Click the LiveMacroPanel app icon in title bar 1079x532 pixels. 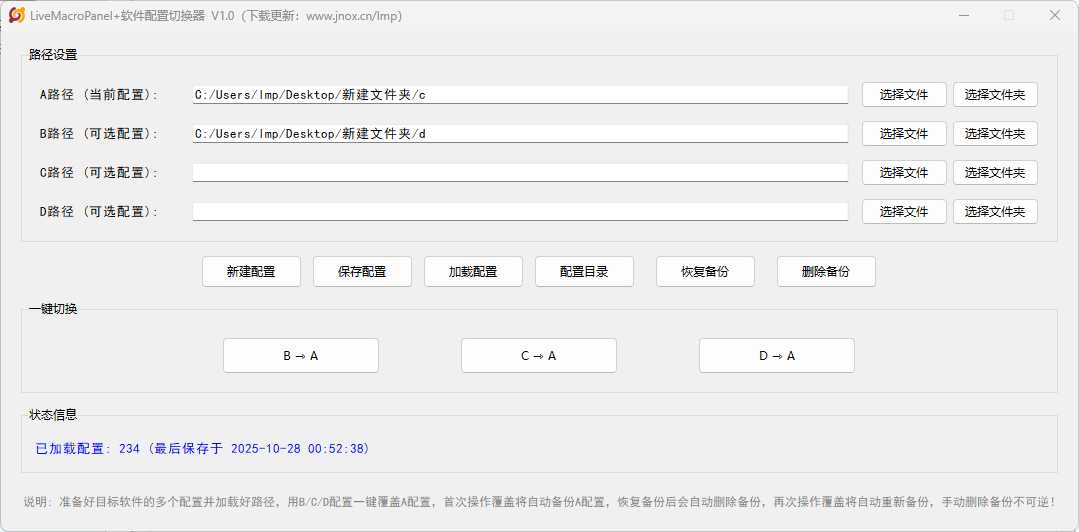16,15
